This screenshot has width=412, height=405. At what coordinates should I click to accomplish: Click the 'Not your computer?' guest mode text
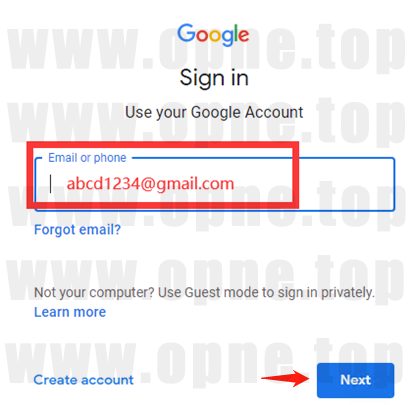(x=204, y=293)
